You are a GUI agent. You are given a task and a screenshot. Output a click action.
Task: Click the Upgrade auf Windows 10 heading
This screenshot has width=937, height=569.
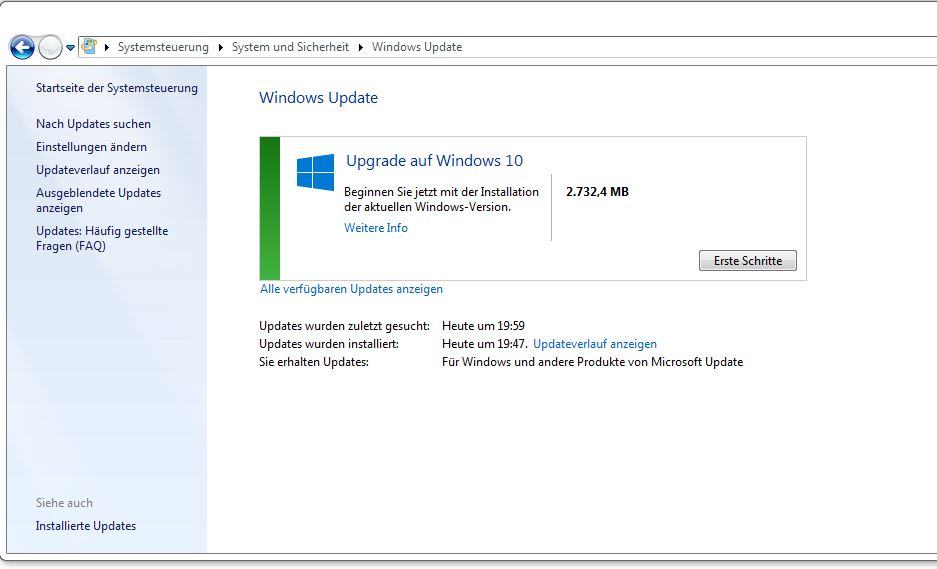(x=434, y=161)
